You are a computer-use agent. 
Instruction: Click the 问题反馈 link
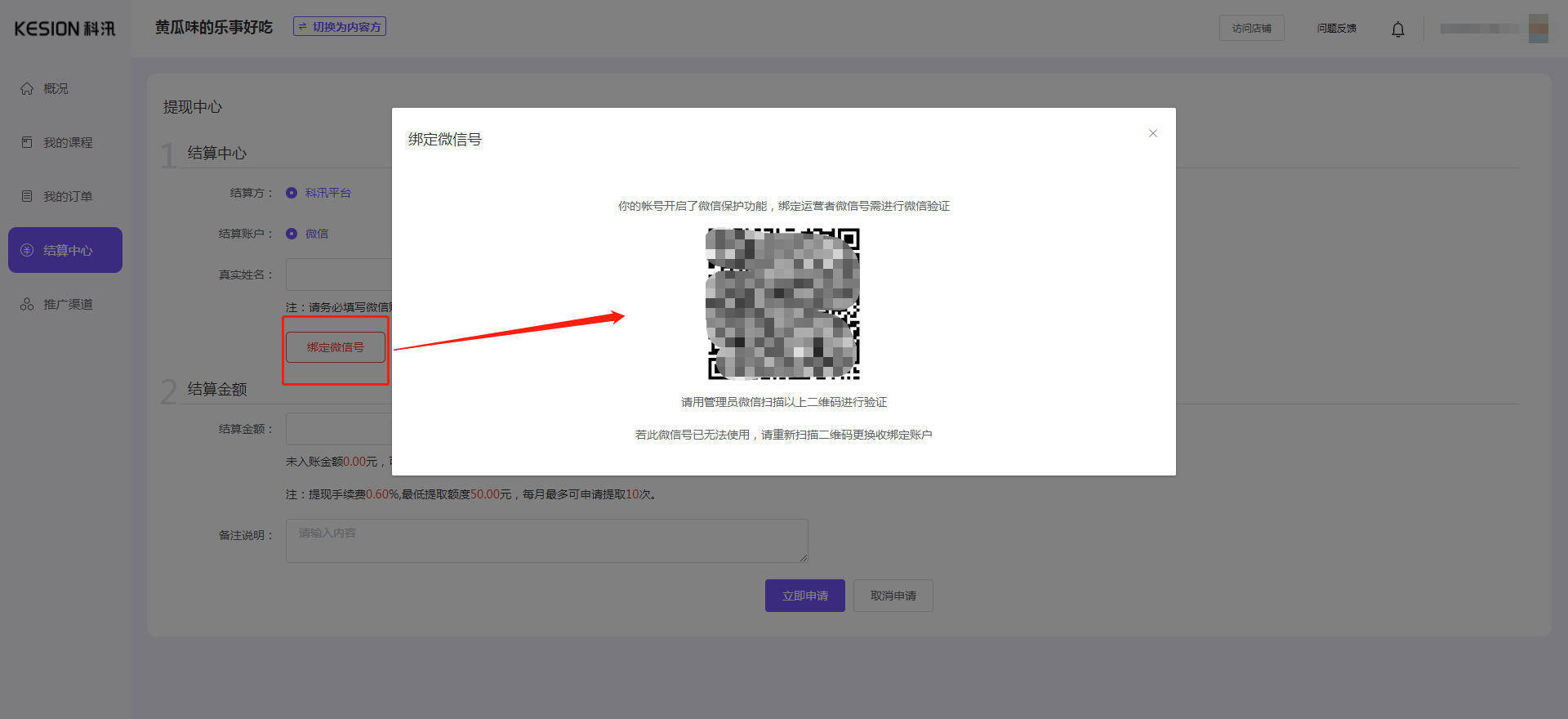point(1336,28)
